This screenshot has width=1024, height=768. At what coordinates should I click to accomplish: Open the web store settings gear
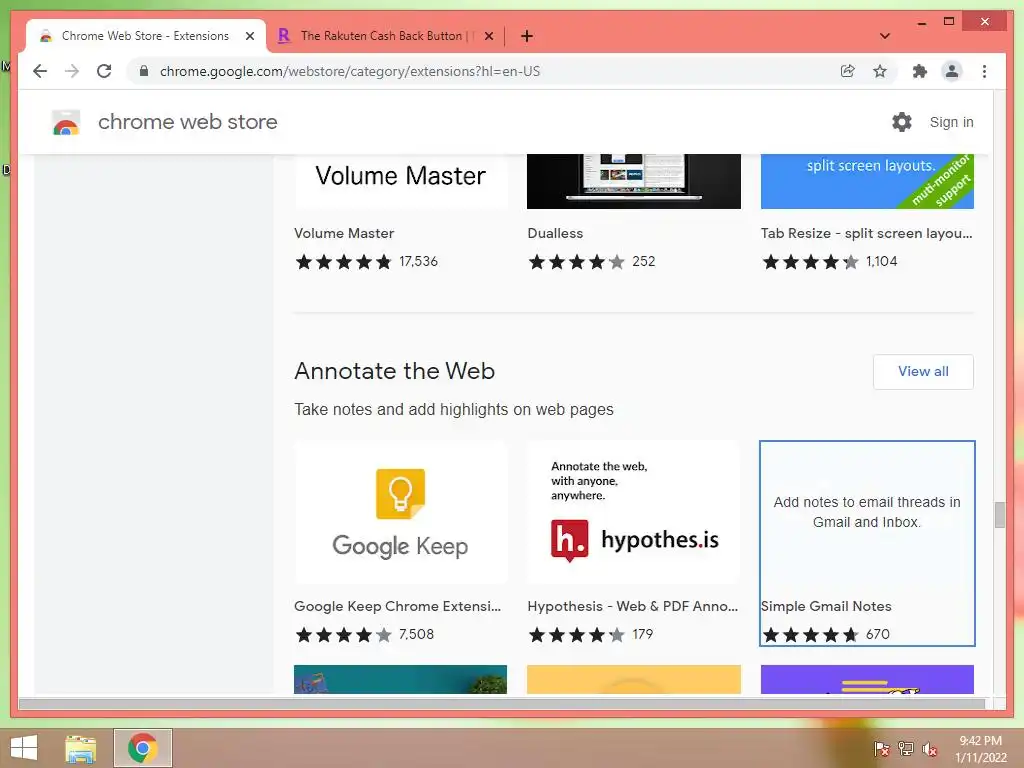(902, 122)
